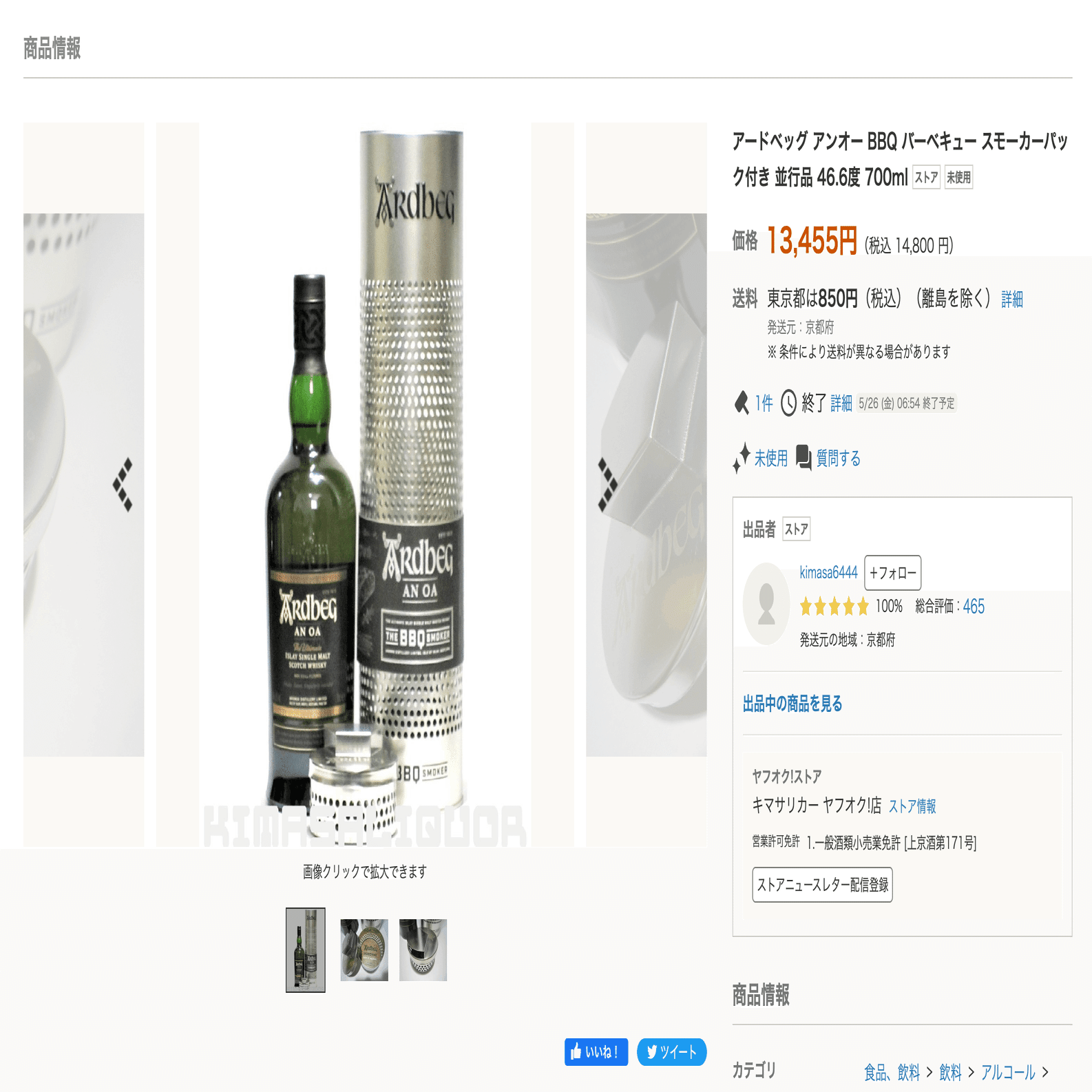Subscribe via ストアニュースレター配信登録 button
The width and height of the screenshot is (1092, 1092).
(x=823, y=885)
